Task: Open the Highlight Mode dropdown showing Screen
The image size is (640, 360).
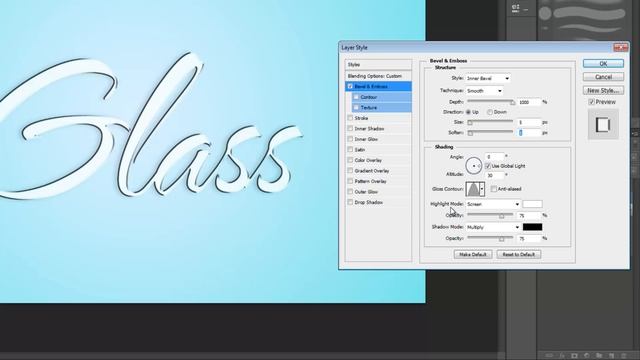Action: [493, 204]
